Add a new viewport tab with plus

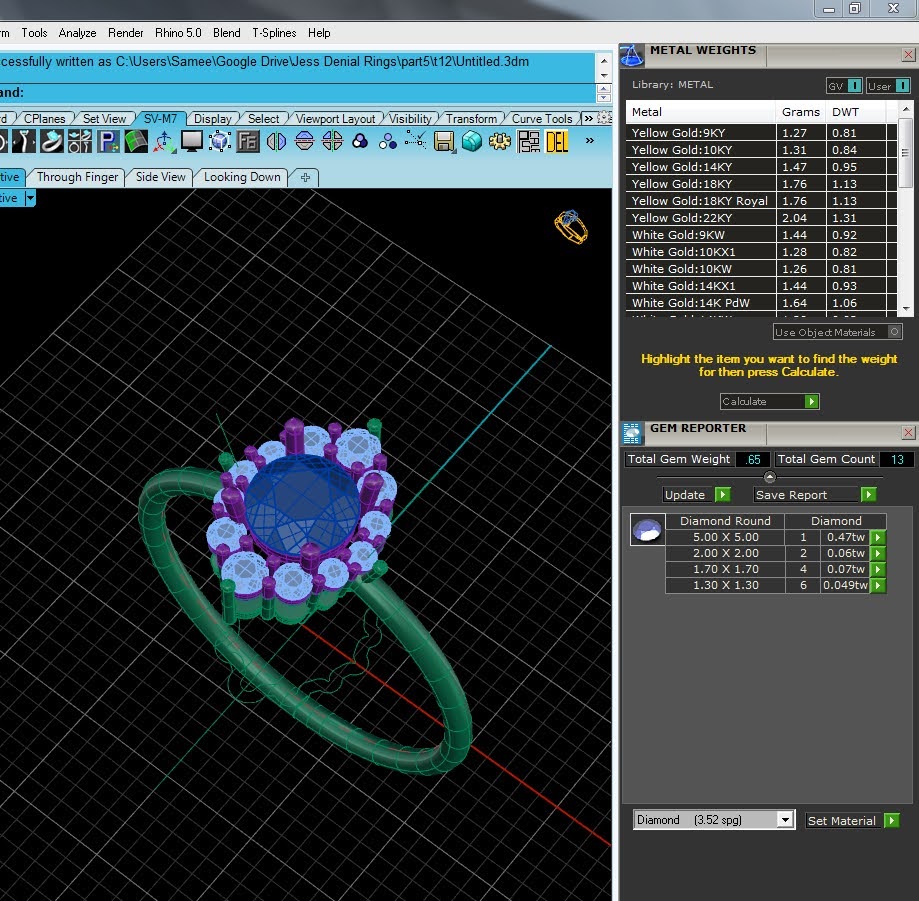[x=305, y=177]
